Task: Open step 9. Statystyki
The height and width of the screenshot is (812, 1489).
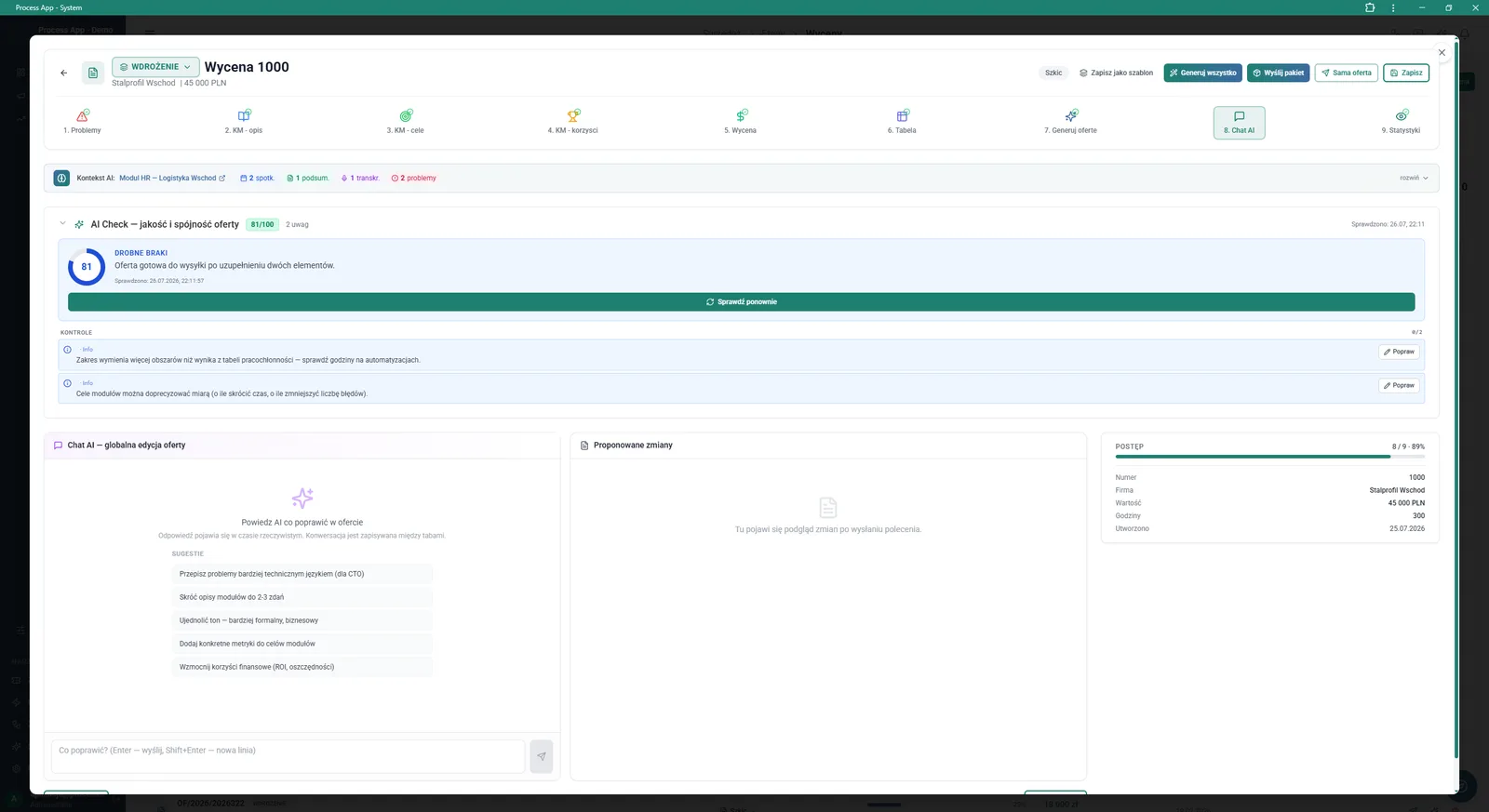Action: [x=1401, y=122]
